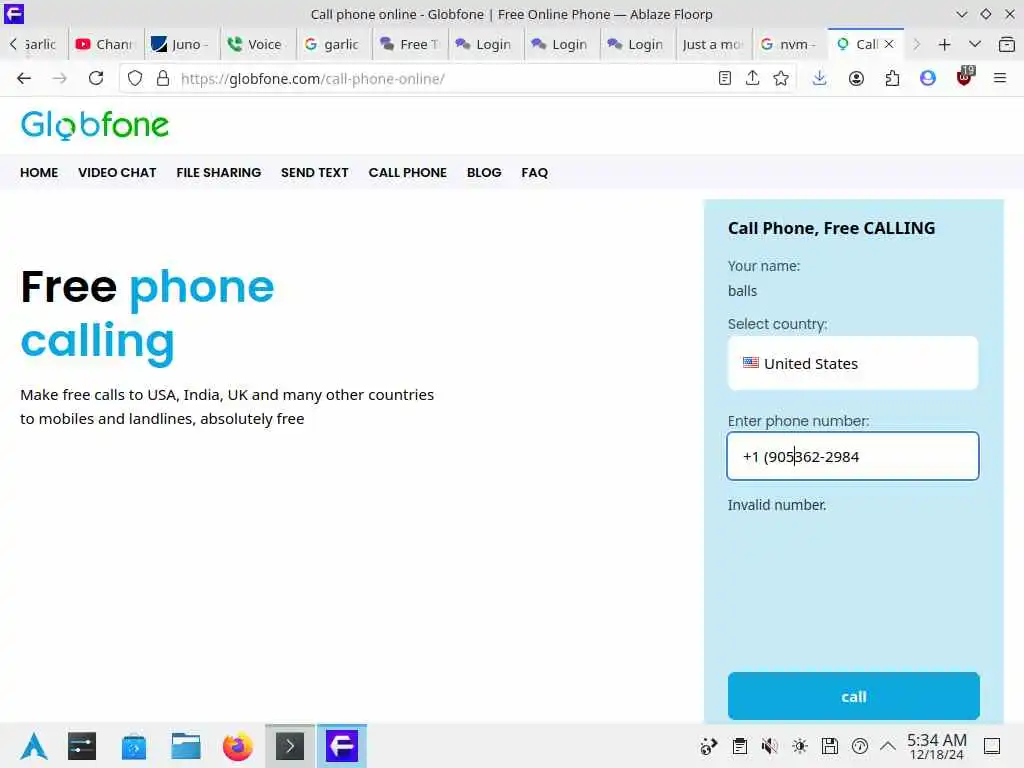
Task: Open the extensions puzzle icon
Action: pyautogui.click(x=892, y=78)
